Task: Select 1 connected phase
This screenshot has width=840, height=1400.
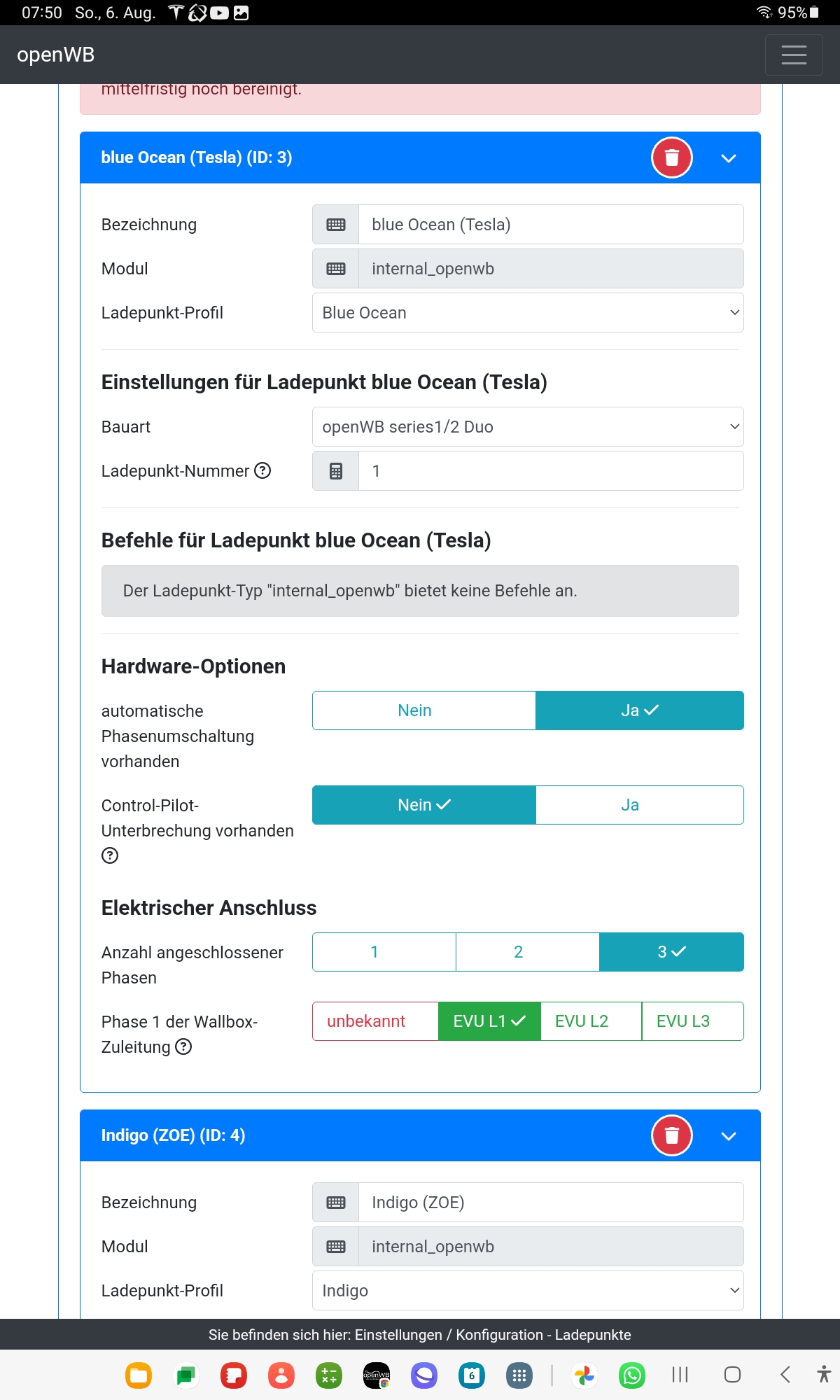Action: 384,952
